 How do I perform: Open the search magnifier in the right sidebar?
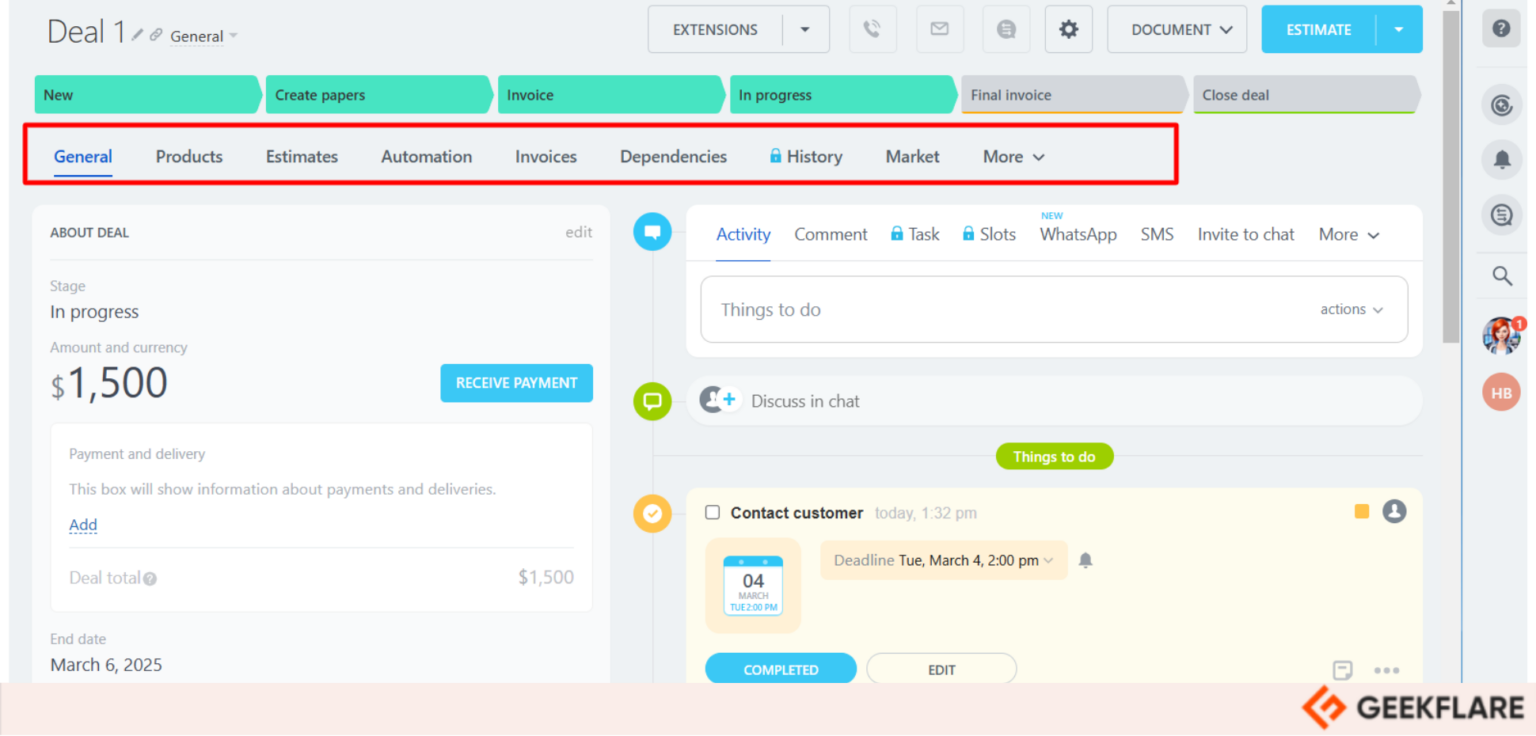pyautogui.click(x=1501, y=276)
